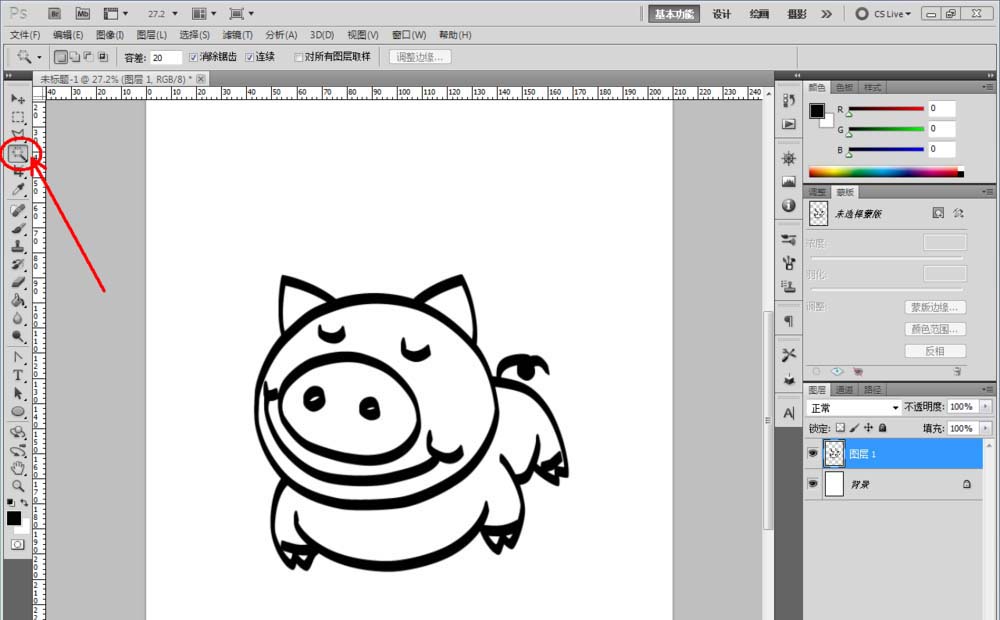Select the Eyedropper tool
Viewport: 1000px width, 620px height.
(18, 189)
